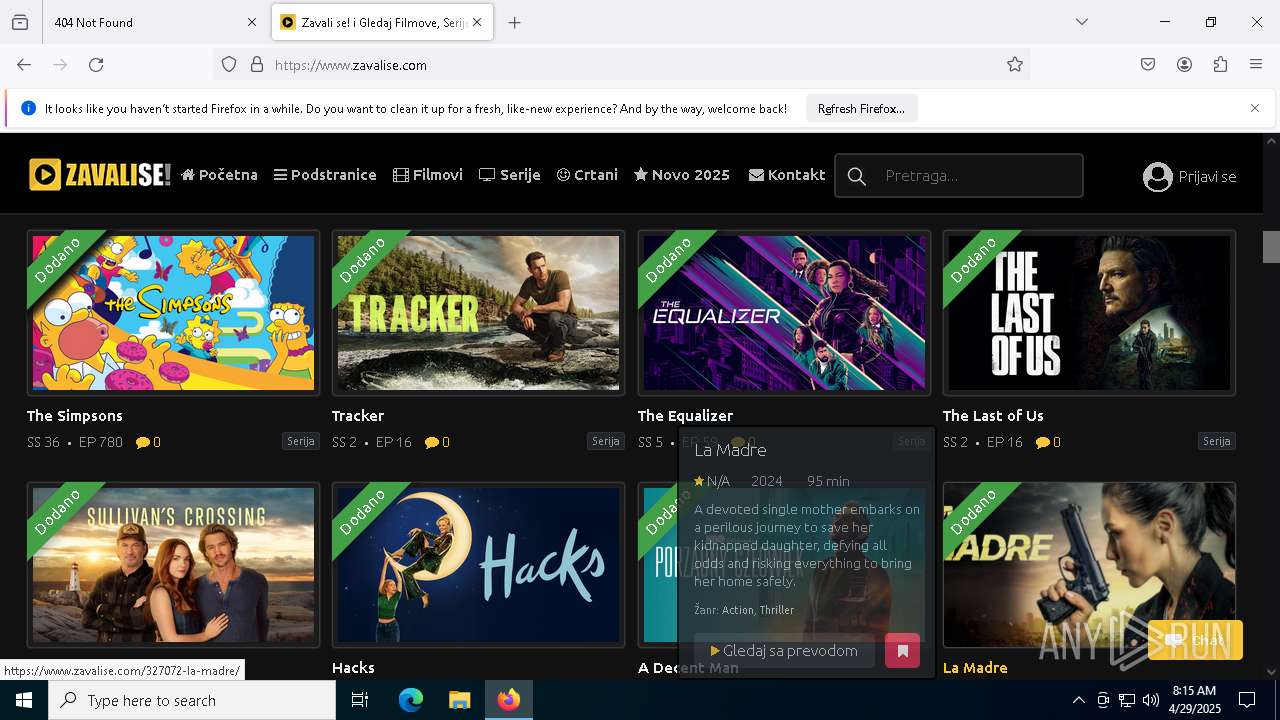Viewport: 1280px width, 720px height.
Task: Open the Filmovi section
Action: (x=428, y=175)
